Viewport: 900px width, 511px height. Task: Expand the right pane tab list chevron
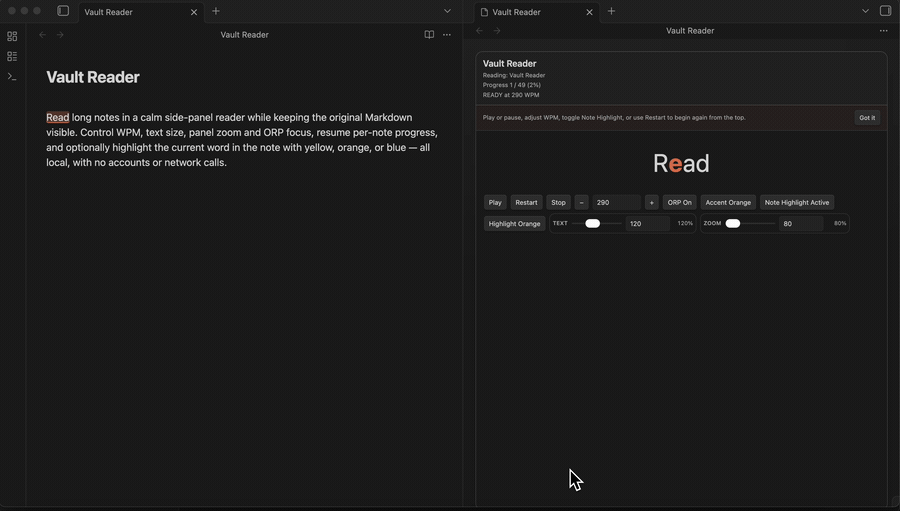[865, 11]
